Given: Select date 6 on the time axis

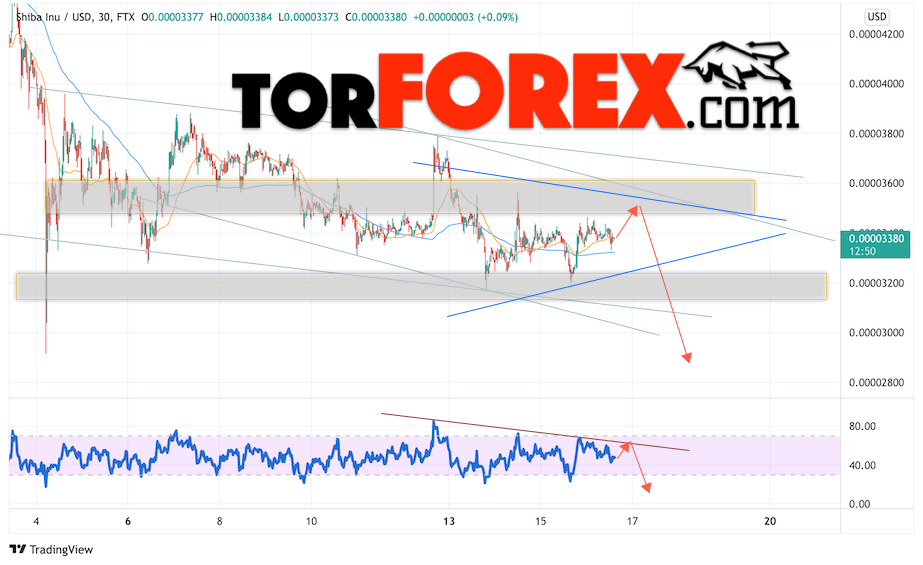Looking at the screenshot, I should [x=128, y=521].
